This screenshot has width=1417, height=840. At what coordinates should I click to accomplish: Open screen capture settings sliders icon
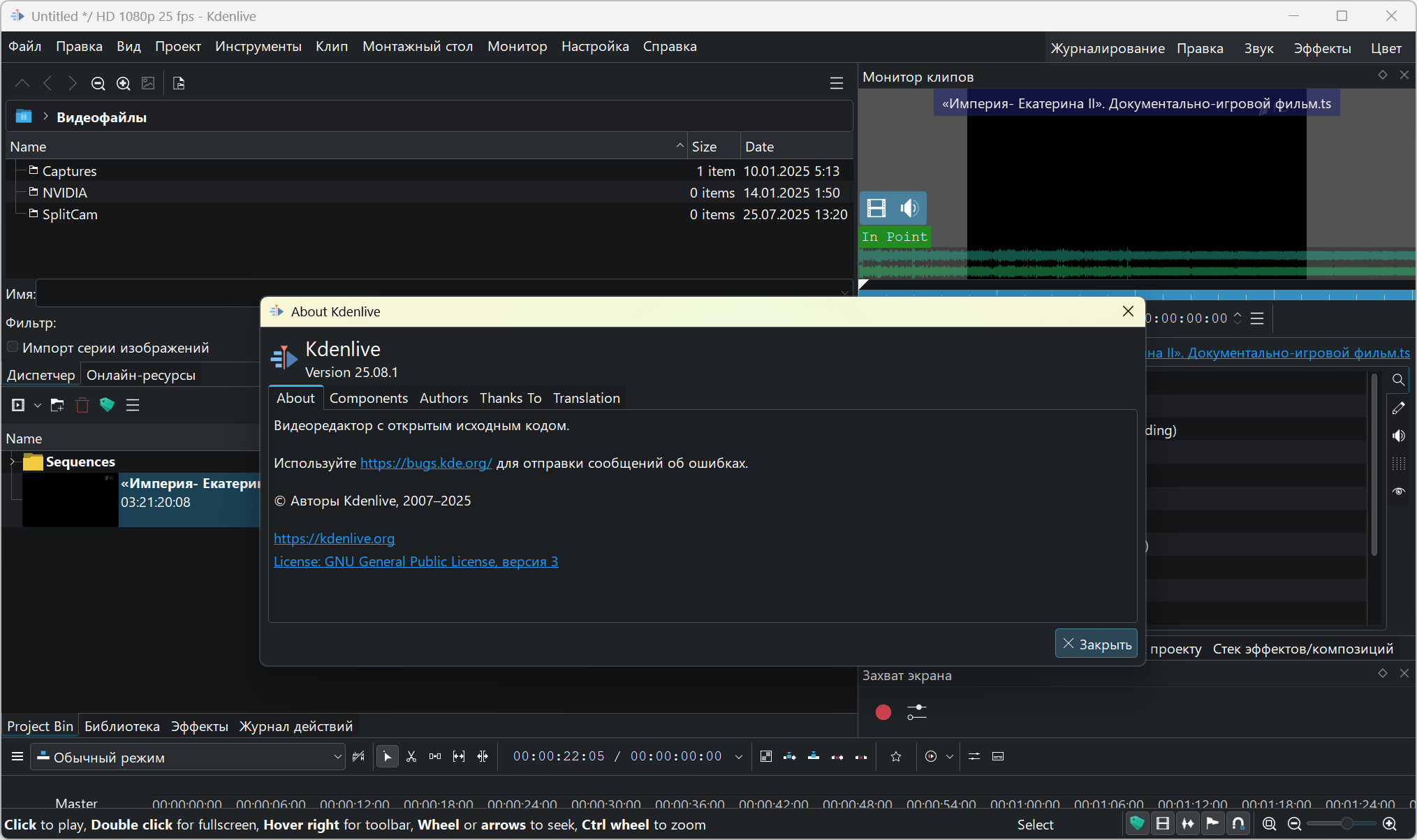pos(916,712)
